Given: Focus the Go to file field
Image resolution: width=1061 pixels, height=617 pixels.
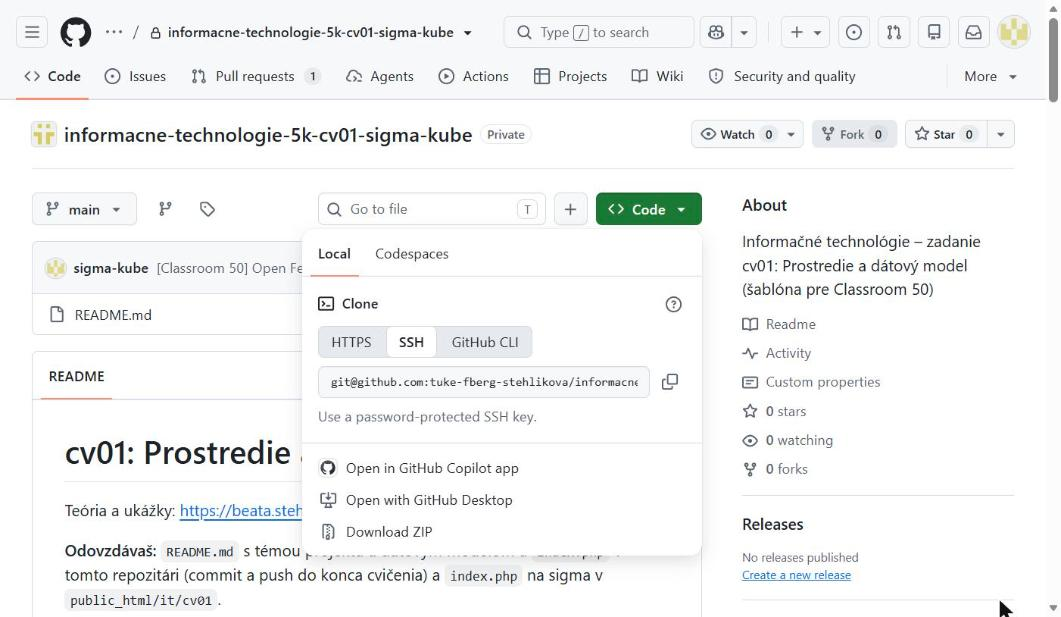Looking at the screenshot, I should (432, 210).
